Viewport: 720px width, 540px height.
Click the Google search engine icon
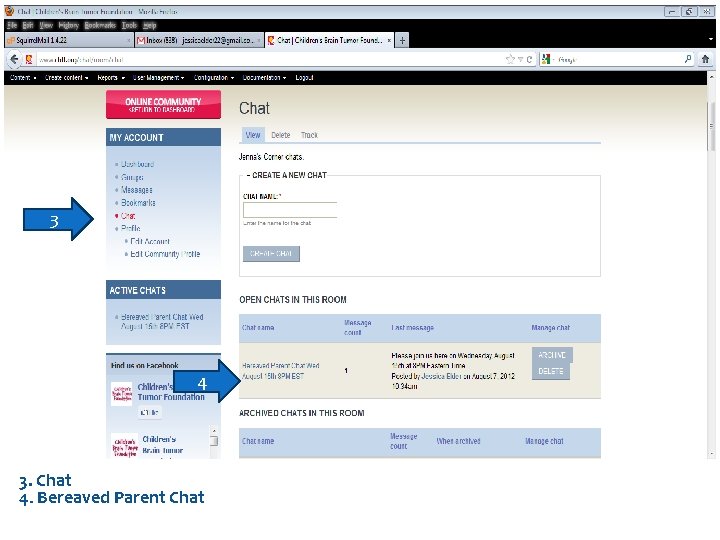click(546, 59)
